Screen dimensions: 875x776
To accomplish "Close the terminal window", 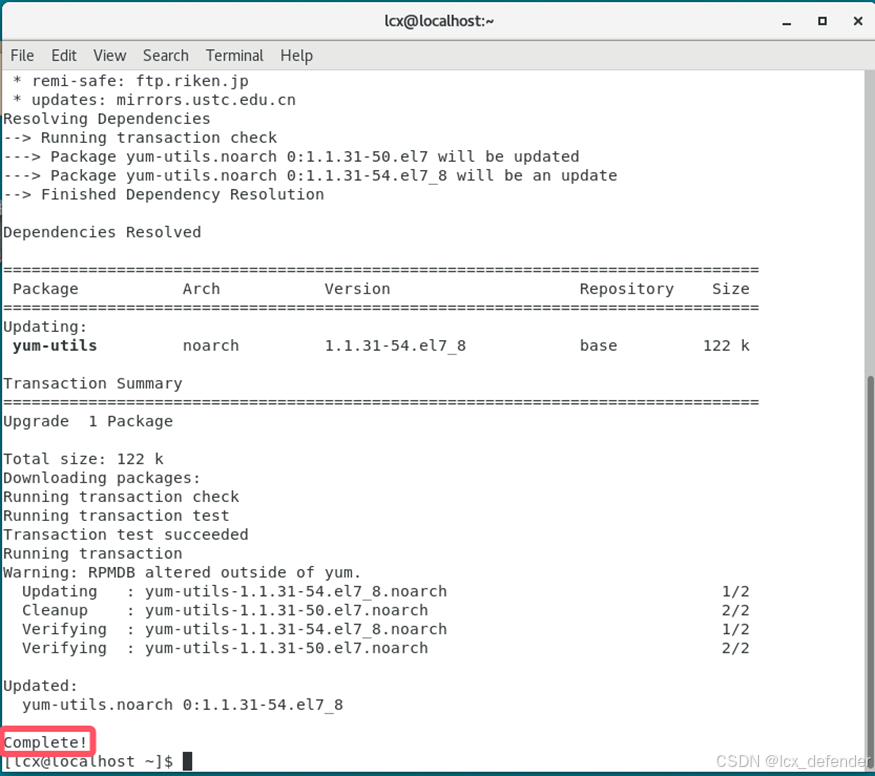I will click(858, 21).
